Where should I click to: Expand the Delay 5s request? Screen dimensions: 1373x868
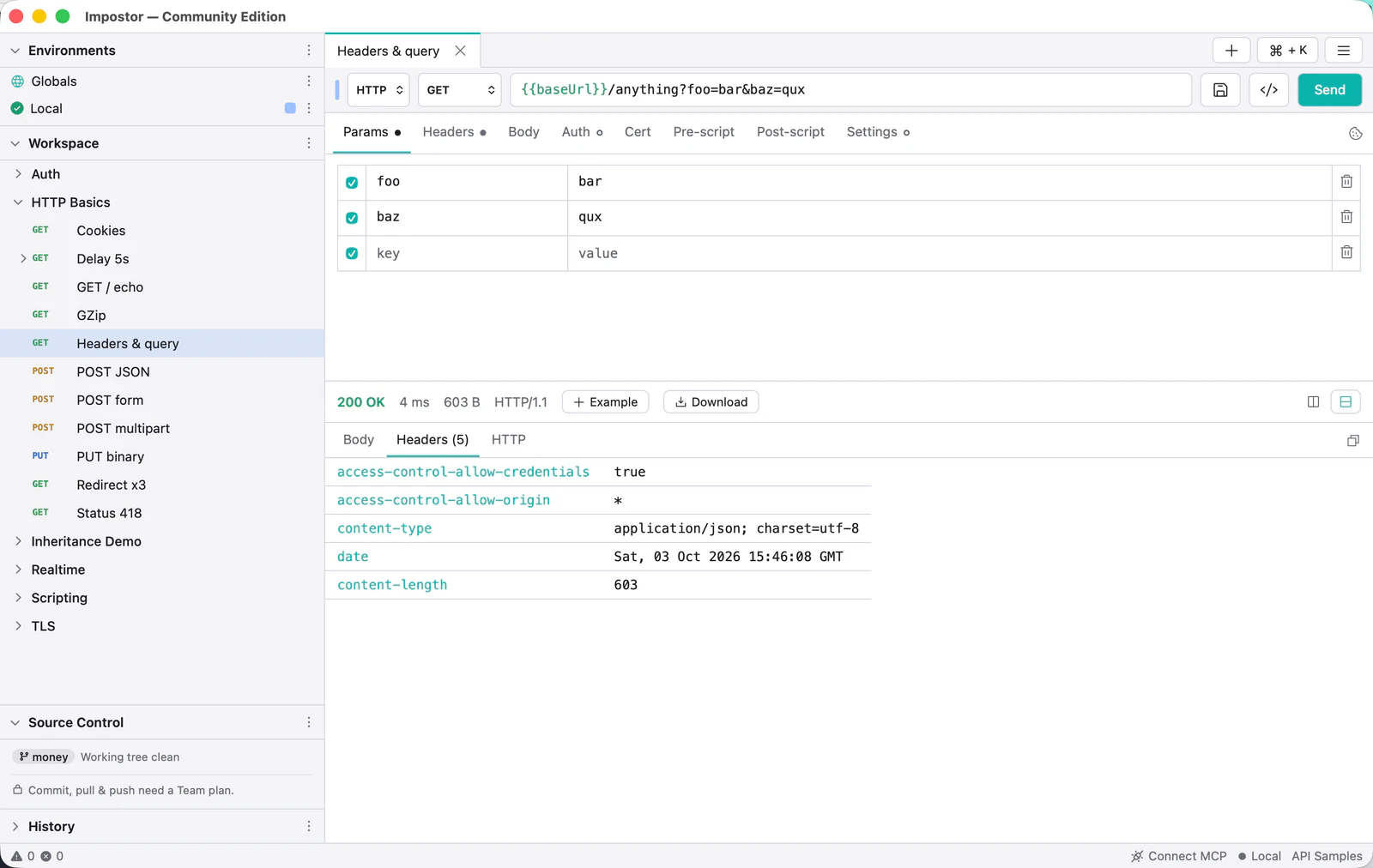pos(23,258)
